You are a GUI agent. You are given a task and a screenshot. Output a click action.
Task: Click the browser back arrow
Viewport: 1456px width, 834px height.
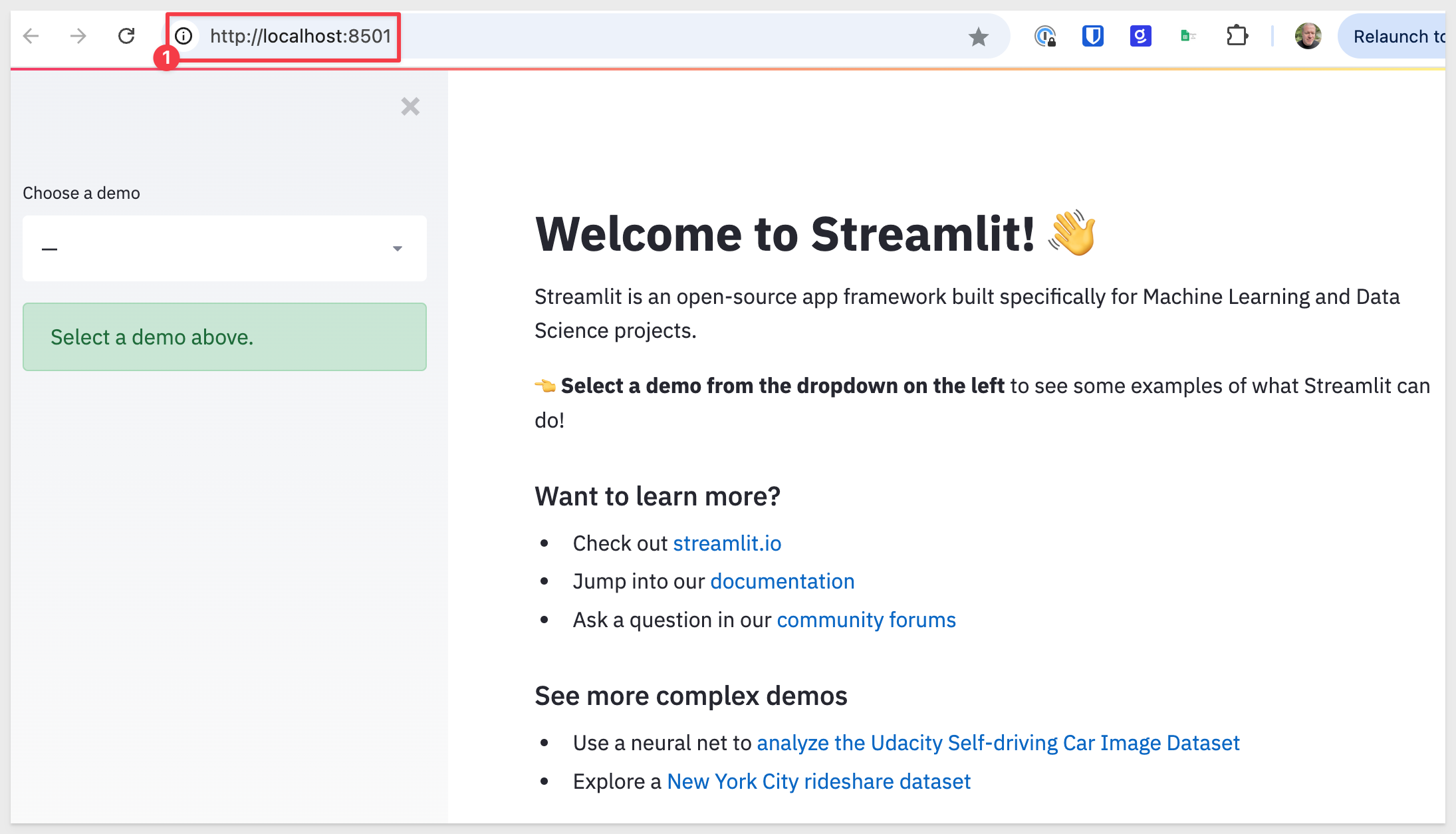click(x=31, y=36)
